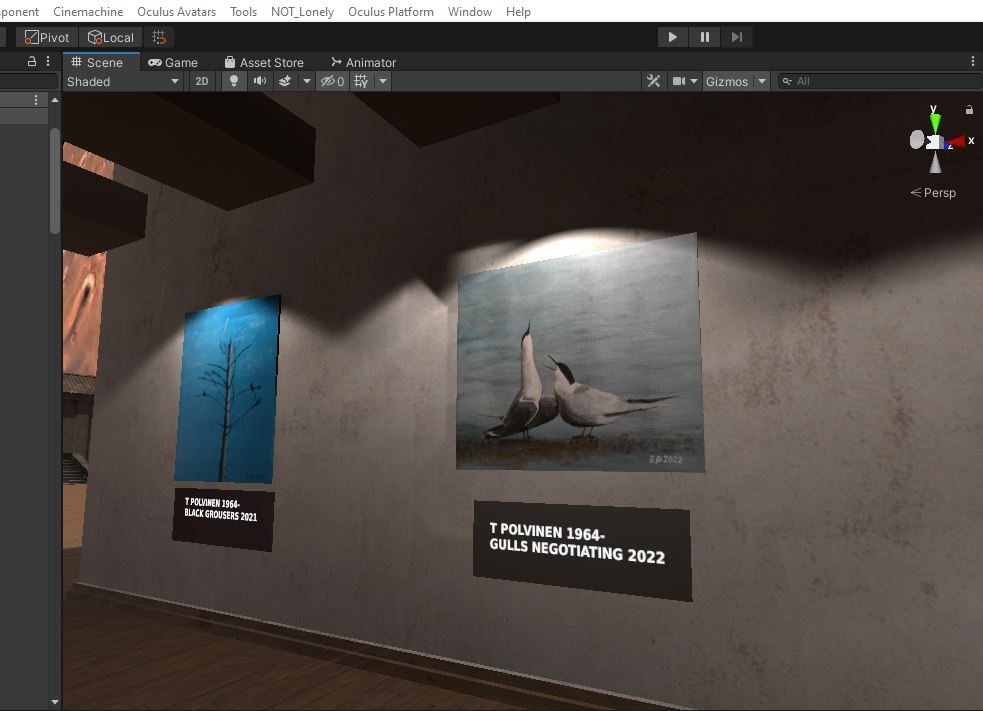Toggle the left panel lock icon

[x=31, y=61]
